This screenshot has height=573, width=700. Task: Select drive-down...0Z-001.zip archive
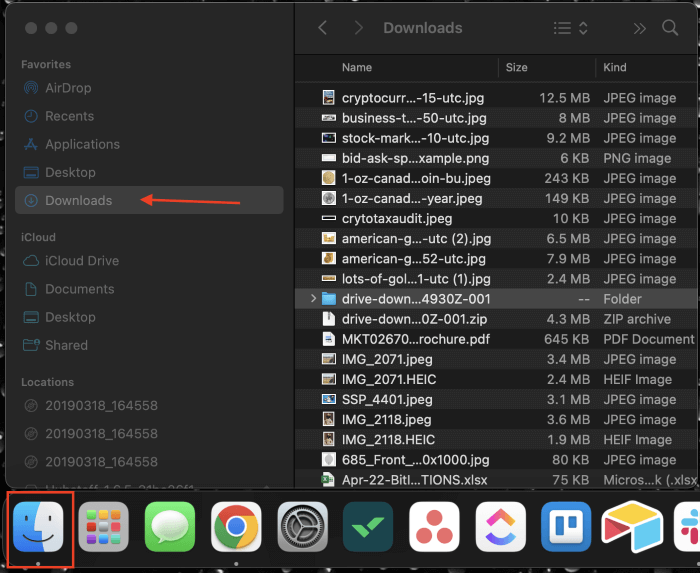pos(496,319)
